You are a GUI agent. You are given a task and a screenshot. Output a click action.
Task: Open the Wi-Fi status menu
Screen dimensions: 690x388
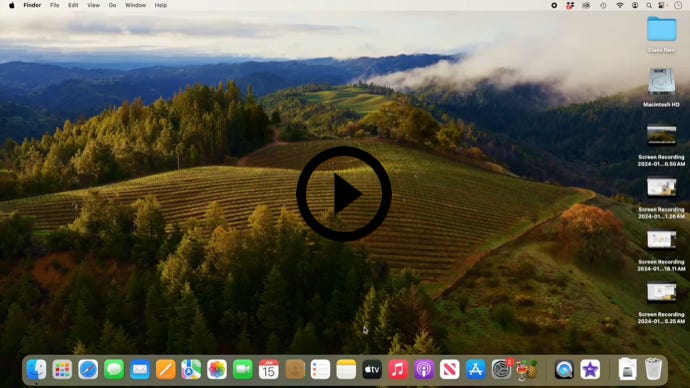620,5
